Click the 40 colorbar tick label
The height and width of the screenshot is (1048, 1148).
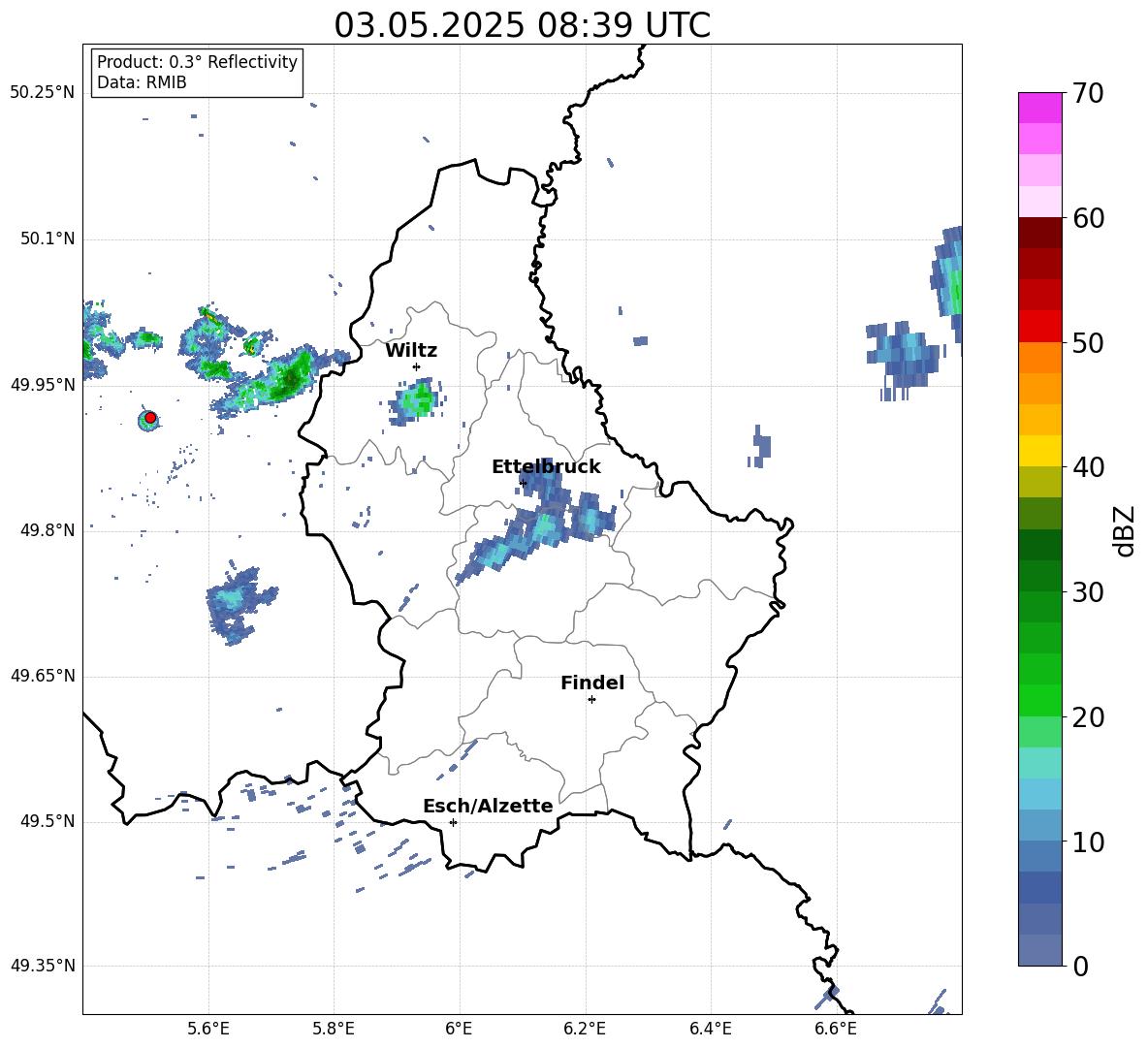[1087, 467]
